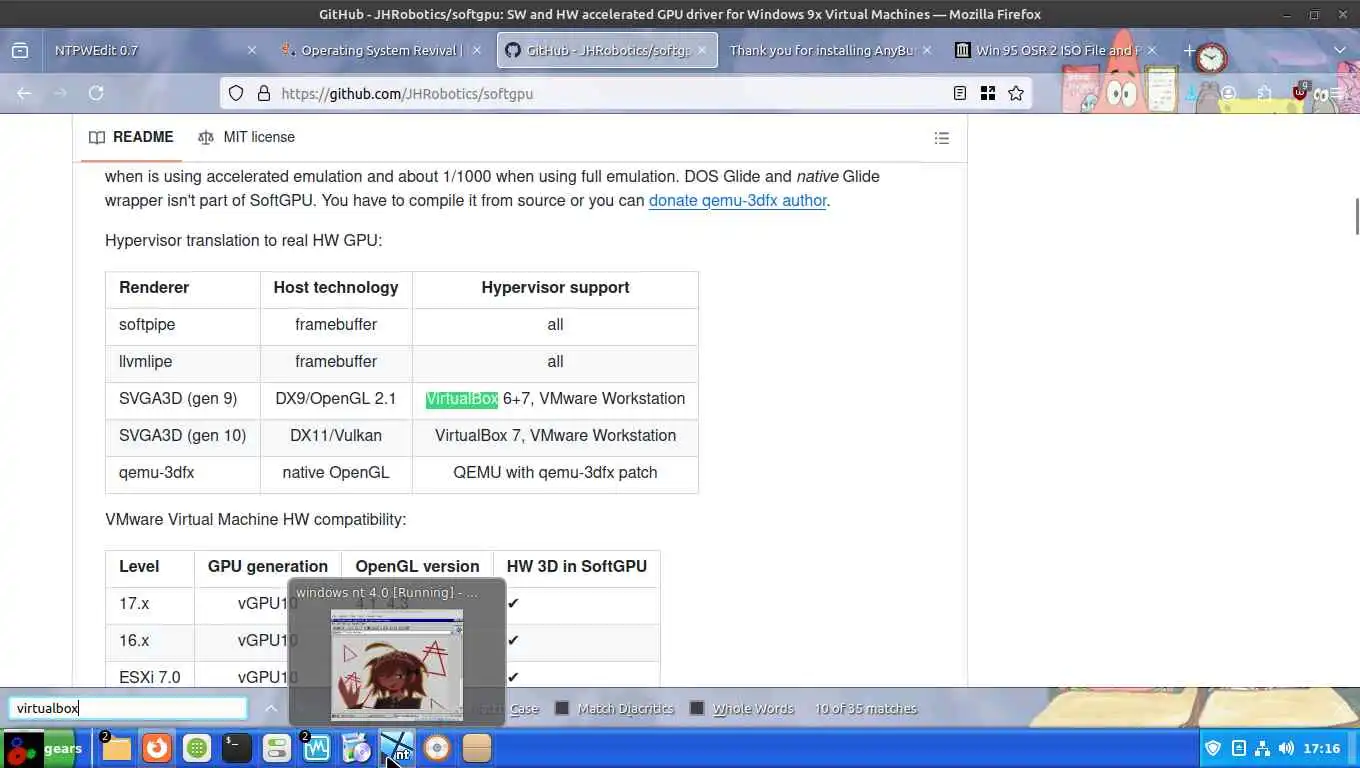Follow the donate qemu-3dfx author link
The height and width of the screenshot is (768, 1360).
pos(737,200)
